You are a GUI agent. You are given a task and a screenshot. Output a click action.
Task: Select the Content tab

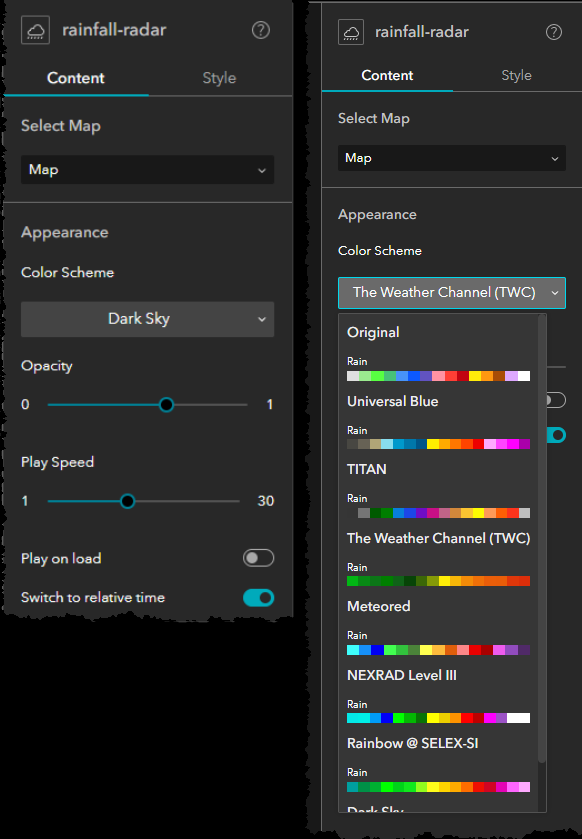point(75,78)
